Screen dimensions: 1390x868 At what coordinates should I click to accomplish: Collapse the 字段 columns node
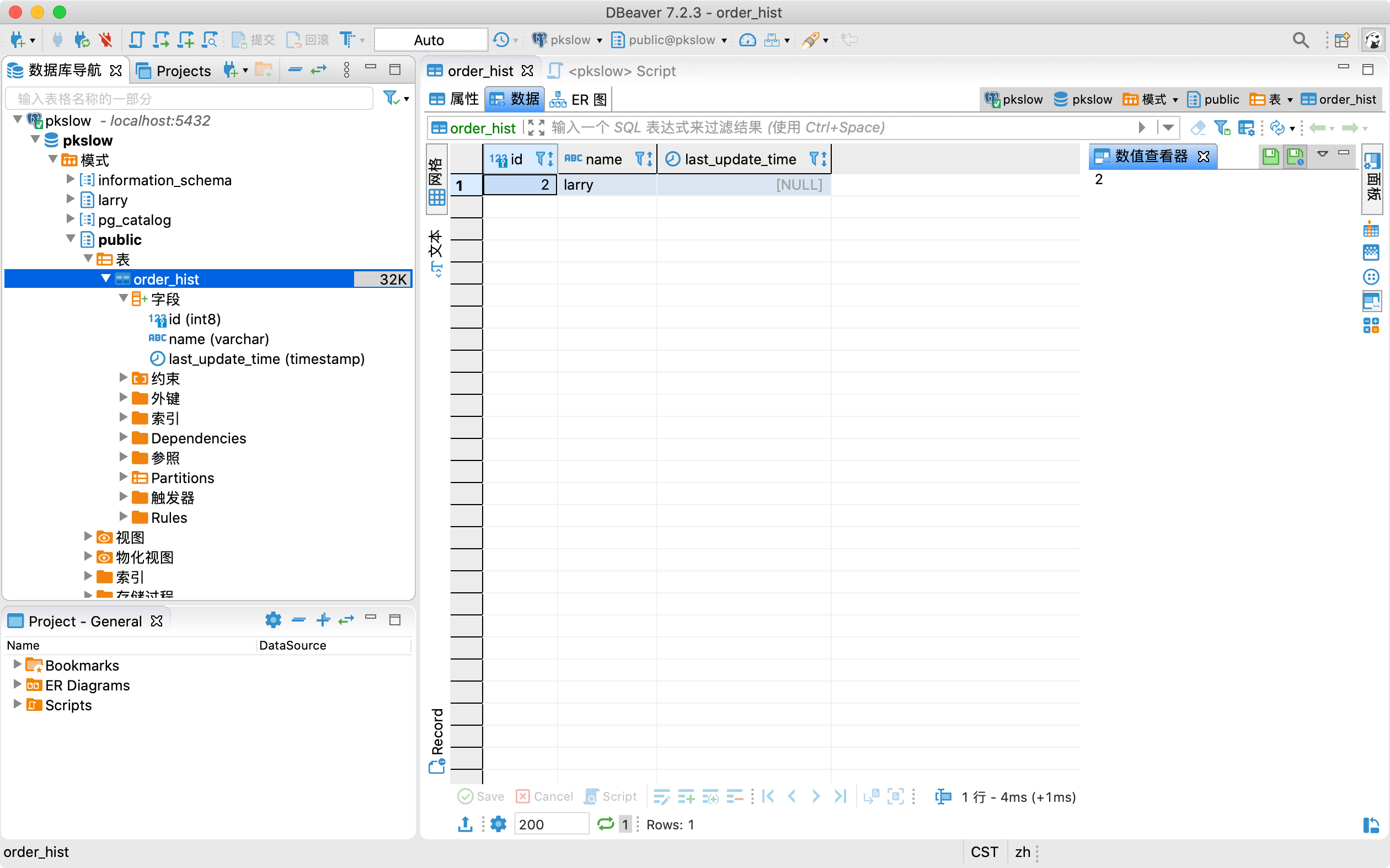pyautogui.click(x=123, y=298)
